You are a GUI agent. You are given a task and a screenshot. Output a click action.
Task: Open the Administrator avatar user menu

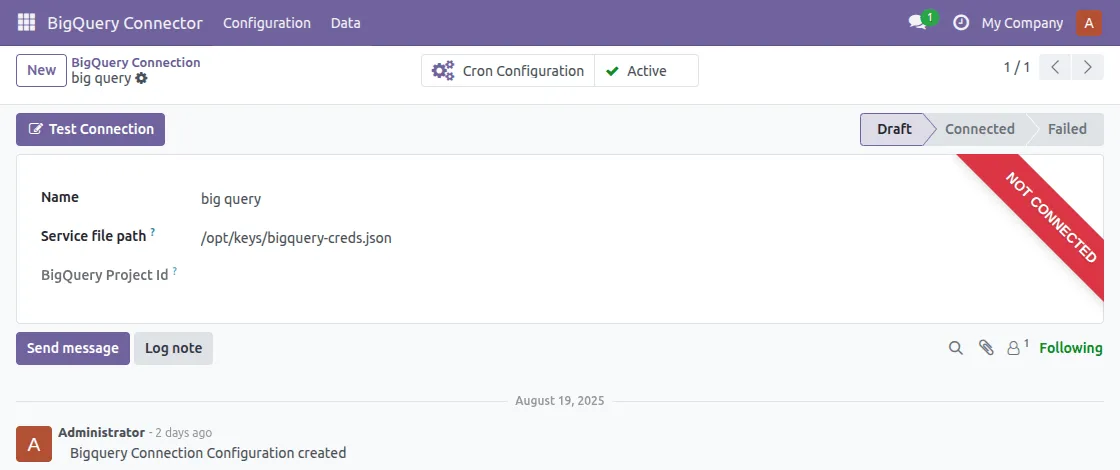pos(1089,23)
